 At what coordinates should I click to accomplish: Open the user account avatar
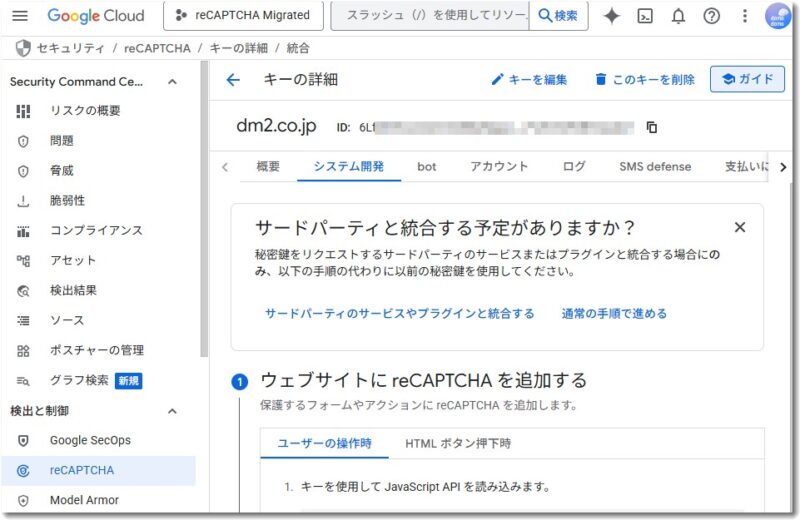pyautogui.click(x=778, y=16)
